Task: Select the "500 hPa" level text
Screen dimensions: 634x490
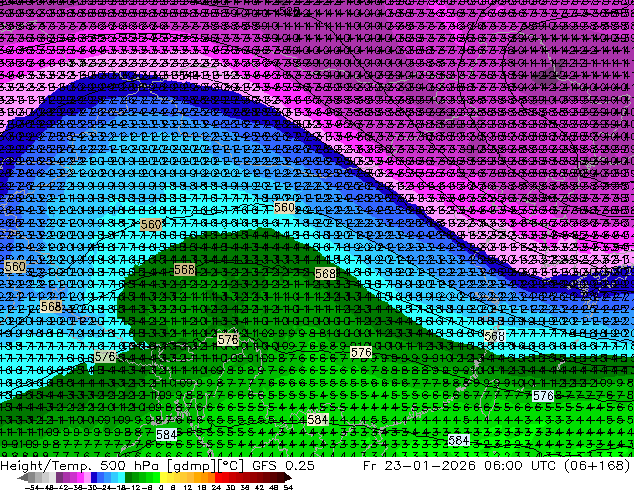Action: tap(129, 465)
